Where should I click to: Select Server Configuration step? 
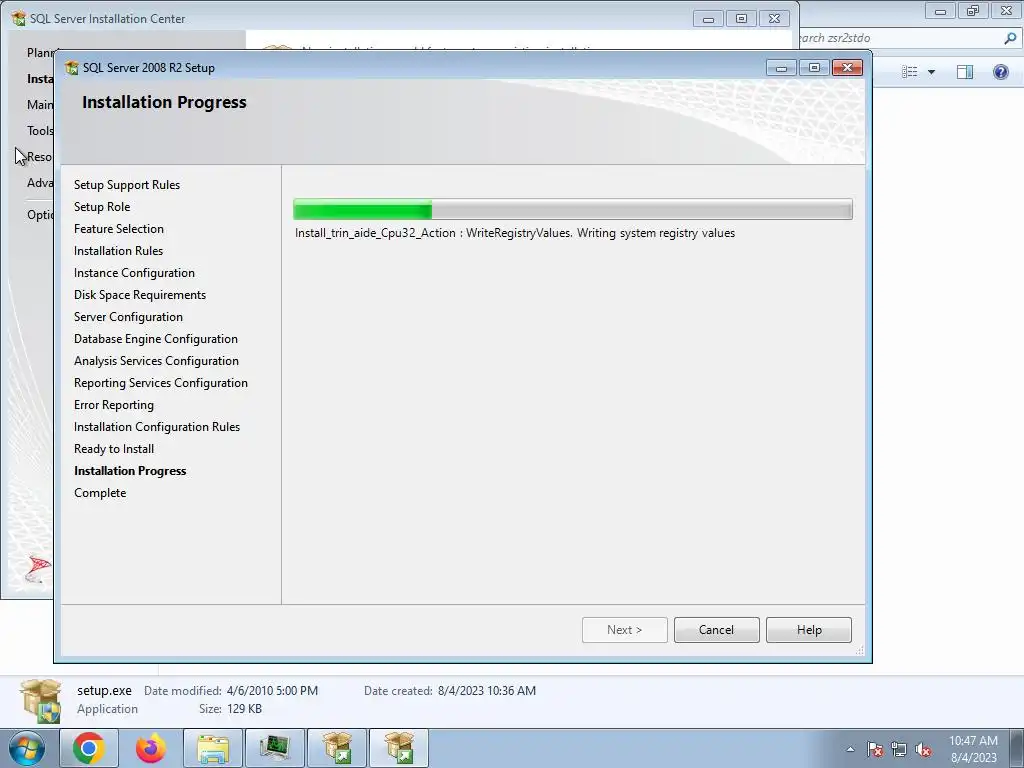[128, 317]
